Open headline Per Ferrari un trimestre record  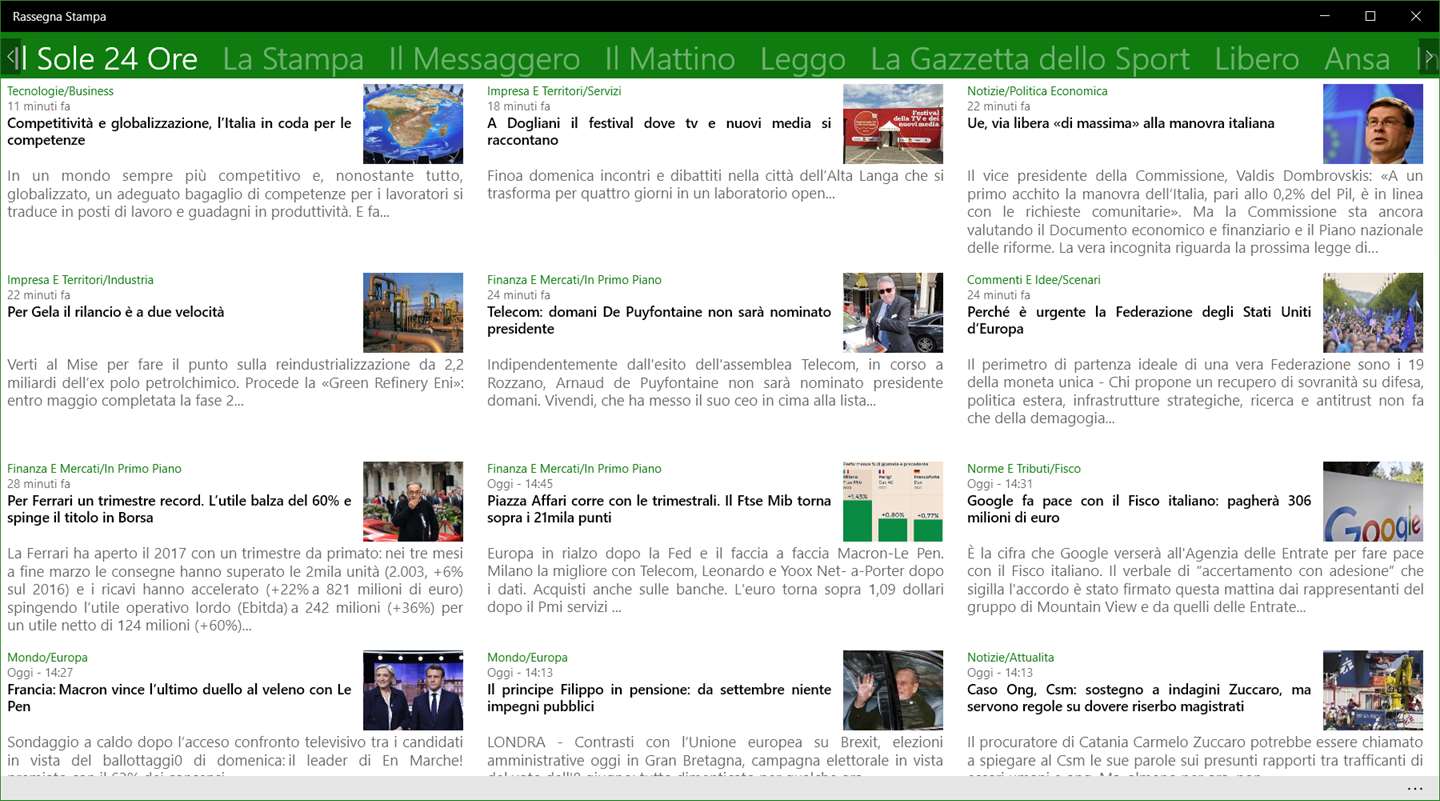(179, 510)
